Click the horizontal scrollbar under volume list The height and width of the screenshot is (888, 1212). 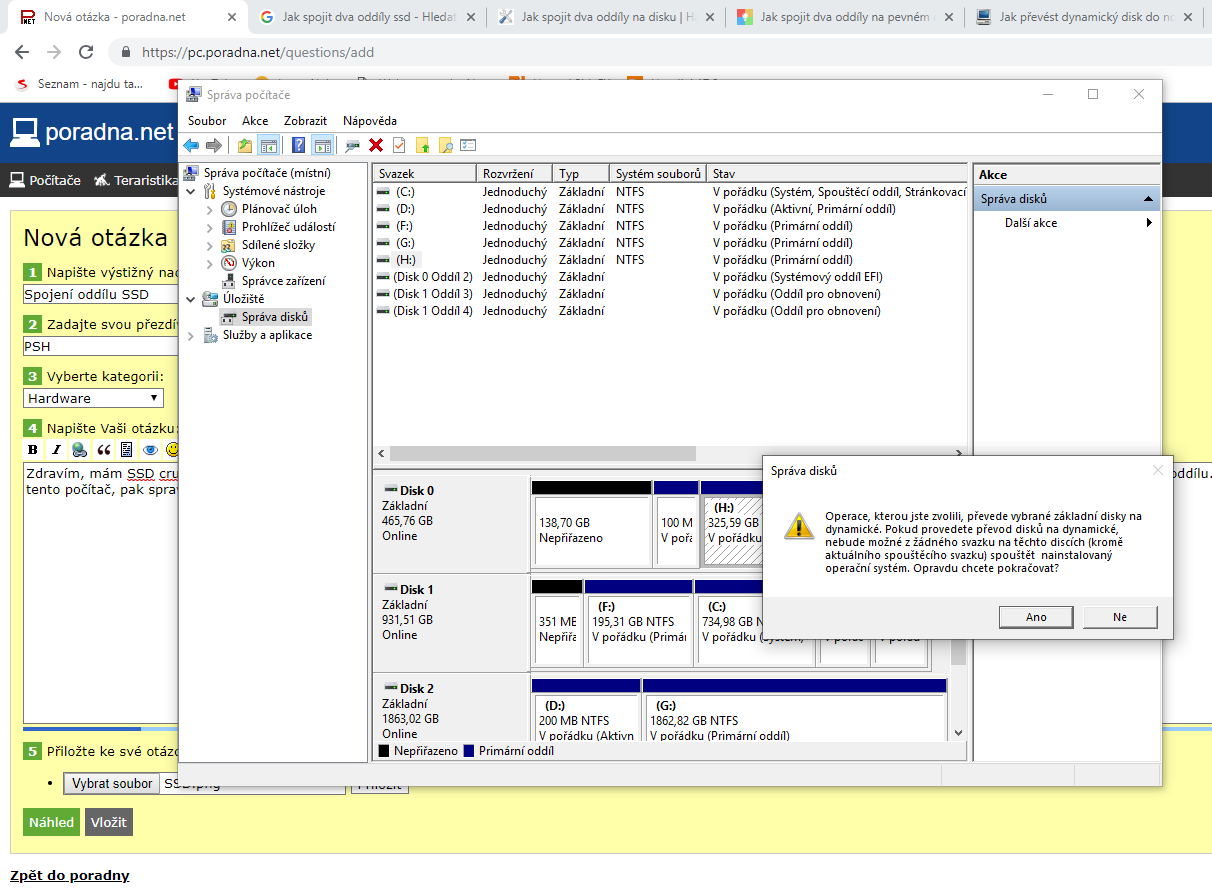[542, 453]
